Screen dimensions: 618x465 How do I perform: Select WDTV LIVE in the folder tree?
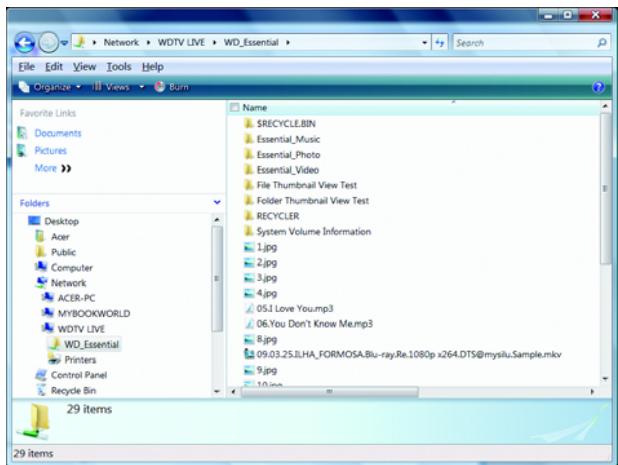pyautogui.click(x=81, y=329)
